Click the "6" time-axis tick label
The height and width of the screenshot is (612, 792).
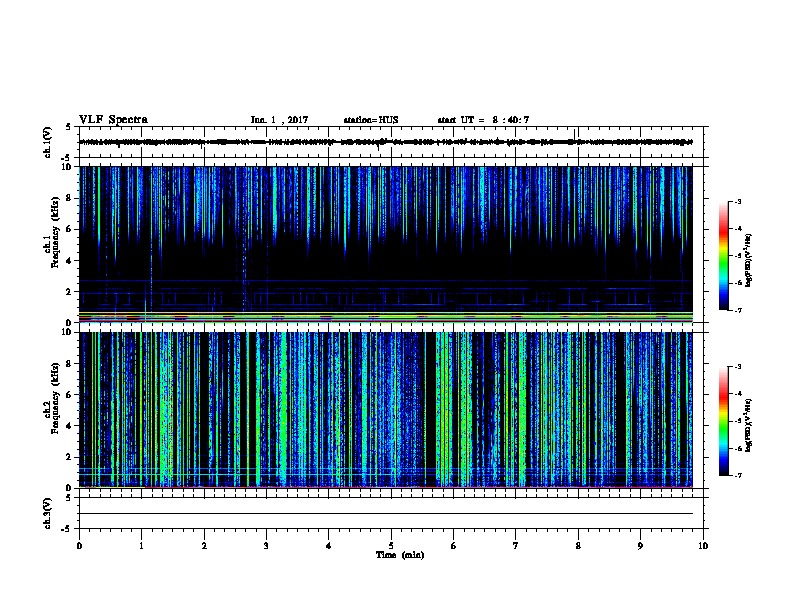click(x=454, y=545)
